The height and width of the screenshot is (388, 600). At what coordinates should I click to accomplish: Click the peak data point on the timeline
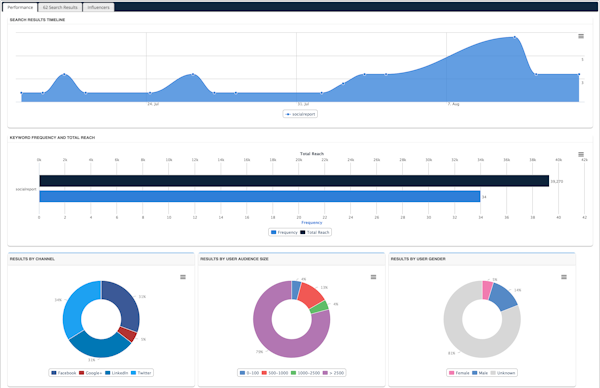[515, 37]
